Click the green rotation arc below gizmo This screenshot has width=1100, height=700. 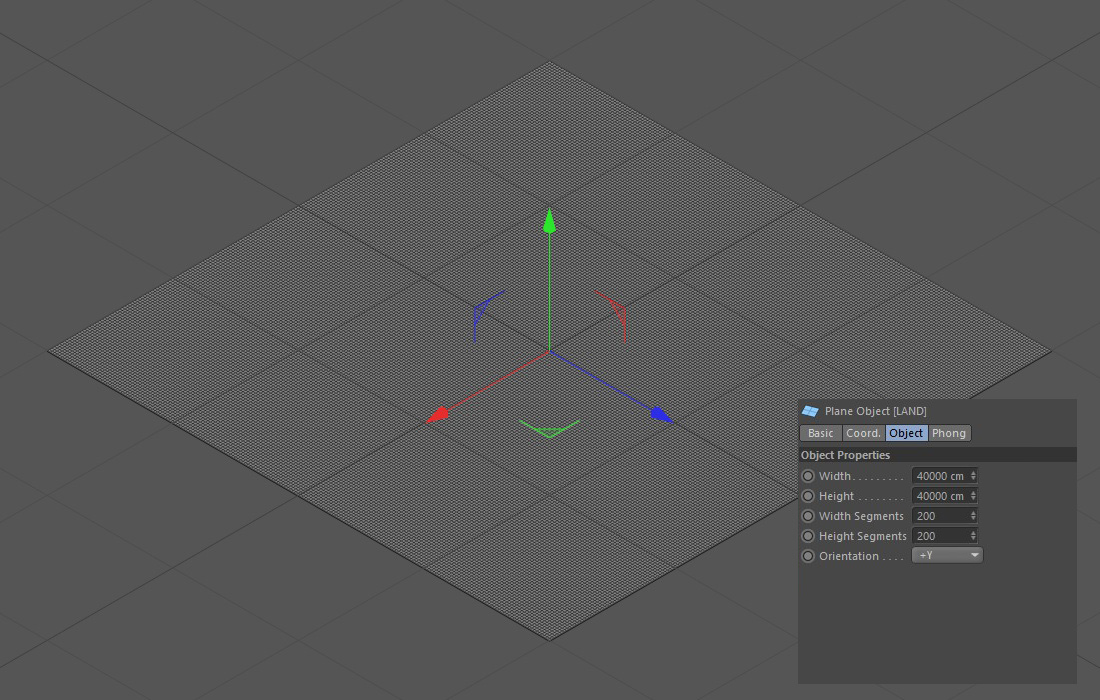click(x=549, y=430)
